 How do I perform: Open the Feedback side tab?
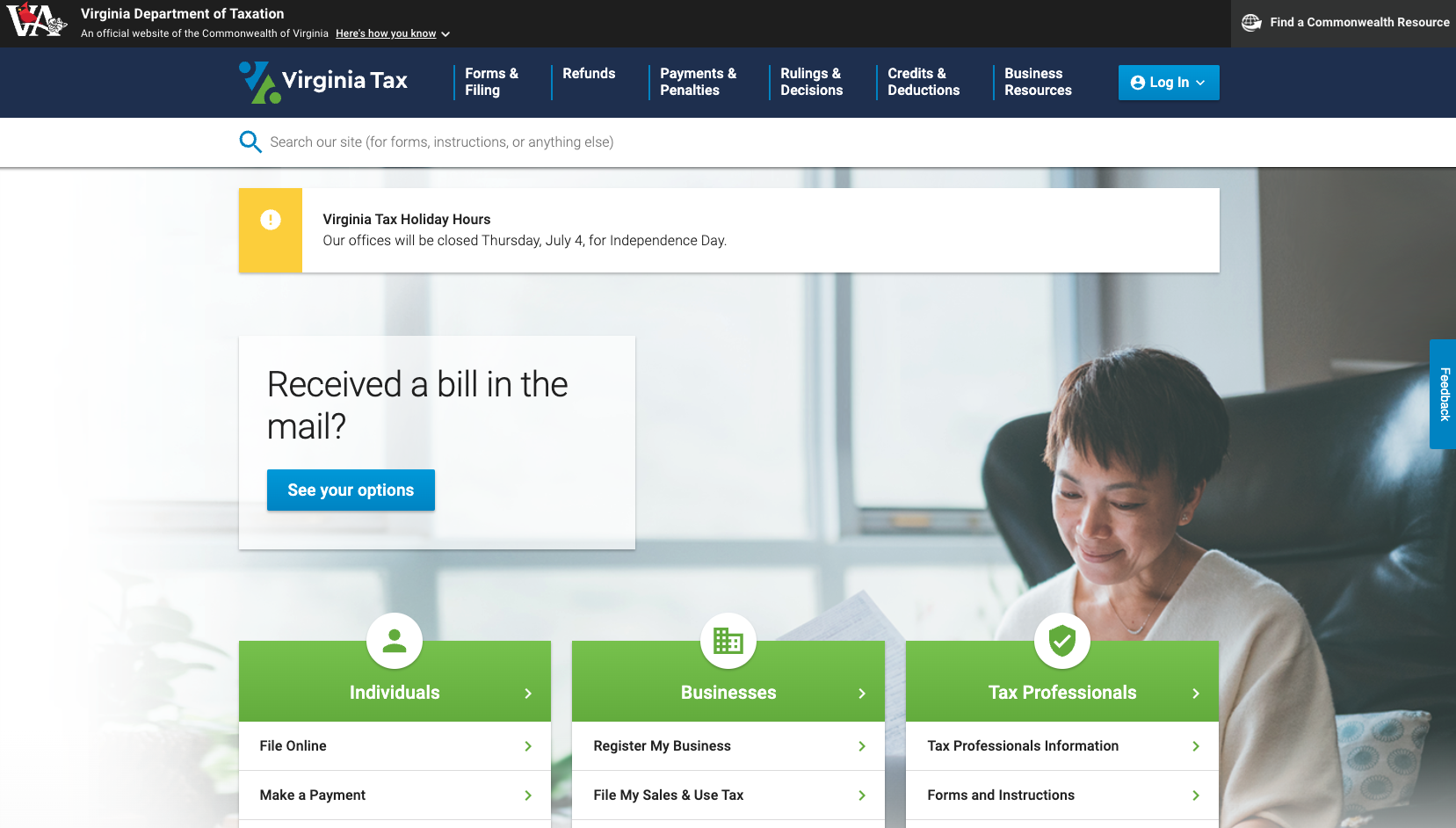coord(1443,394)
